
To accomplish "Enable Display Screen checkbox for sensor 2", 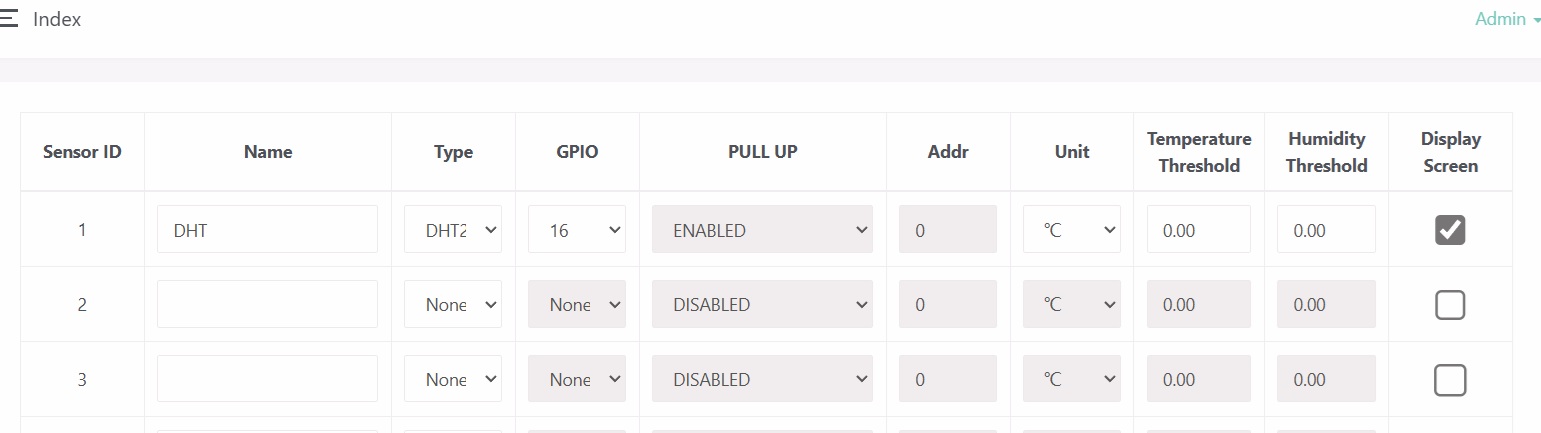I will 1450,305.
